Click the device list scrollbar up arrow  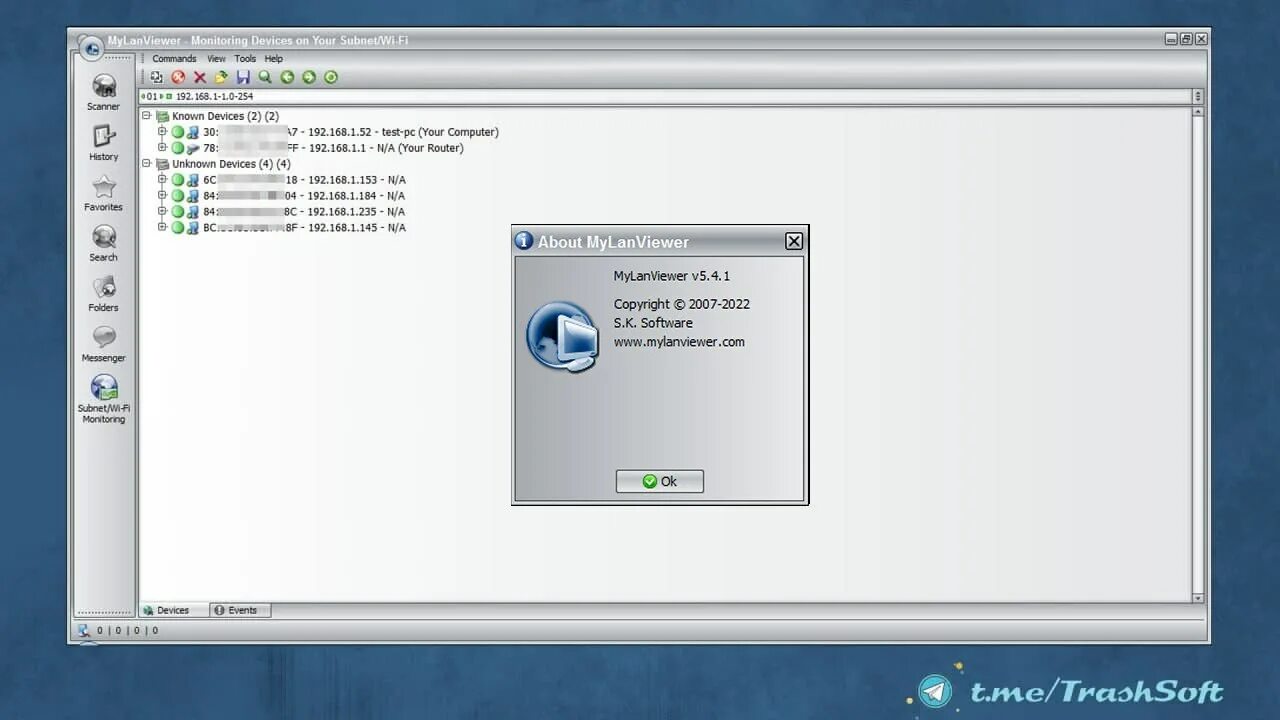coord(1198,113)
